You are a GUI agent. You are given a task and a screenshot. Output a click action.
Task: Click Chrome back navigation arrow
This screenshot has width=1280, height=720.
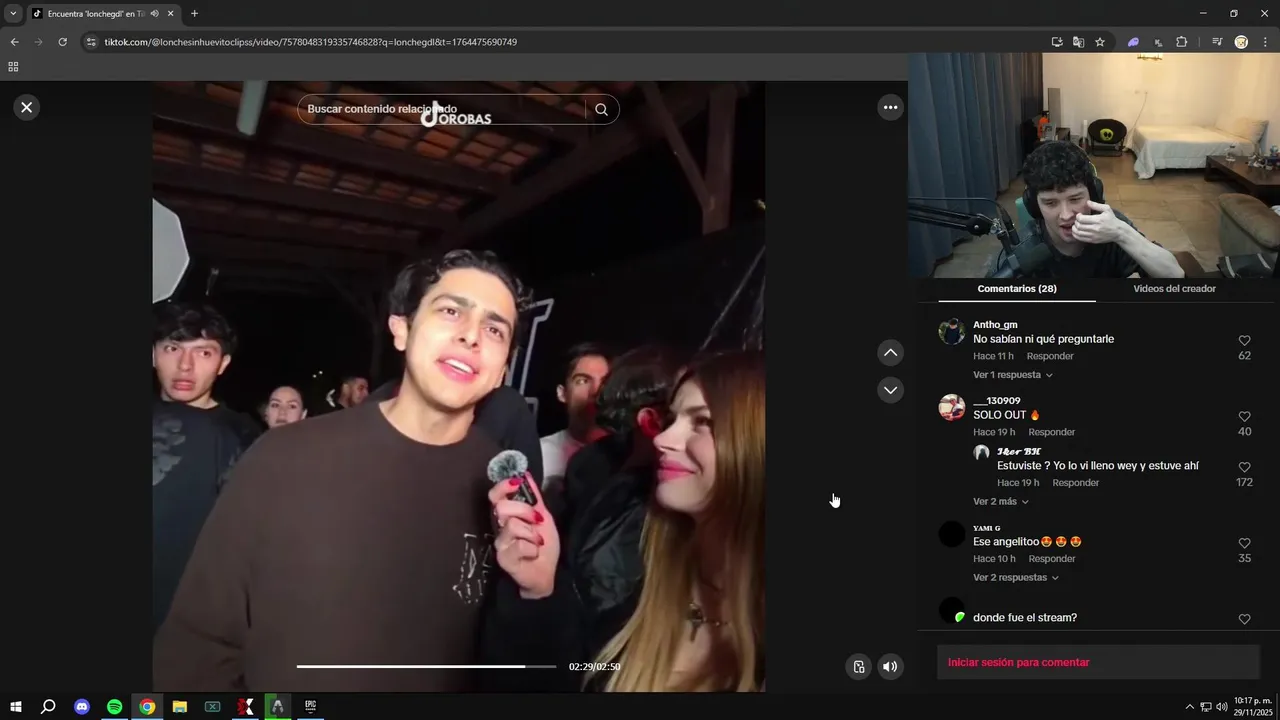14,42
